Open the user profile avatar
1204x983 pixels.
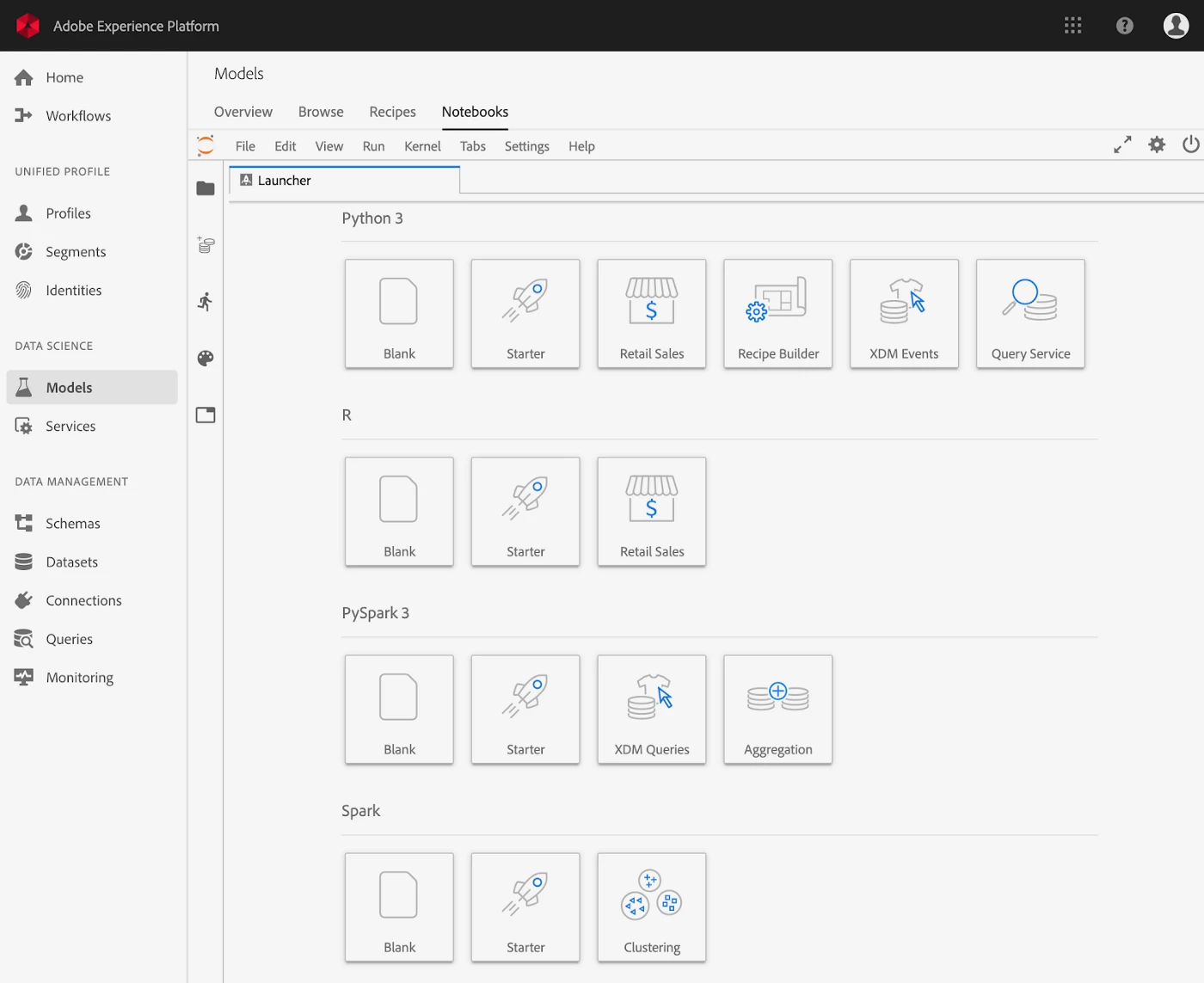pos(1176,26)
